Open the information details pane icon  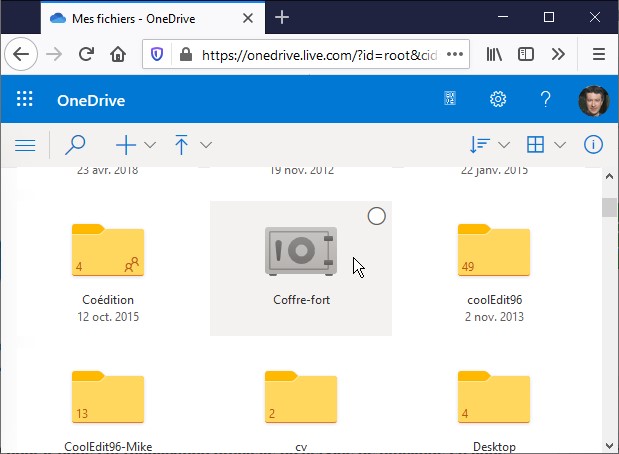click(x=593, y=145)
